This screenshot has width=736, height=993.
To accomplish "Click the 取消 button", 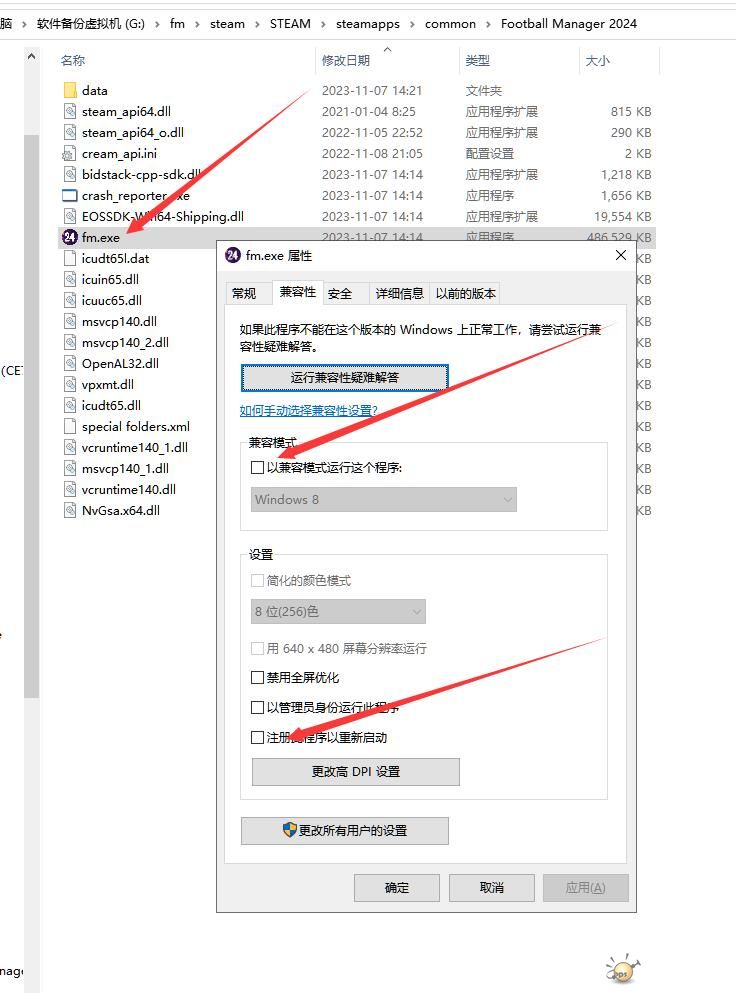I will click(492, 888).
